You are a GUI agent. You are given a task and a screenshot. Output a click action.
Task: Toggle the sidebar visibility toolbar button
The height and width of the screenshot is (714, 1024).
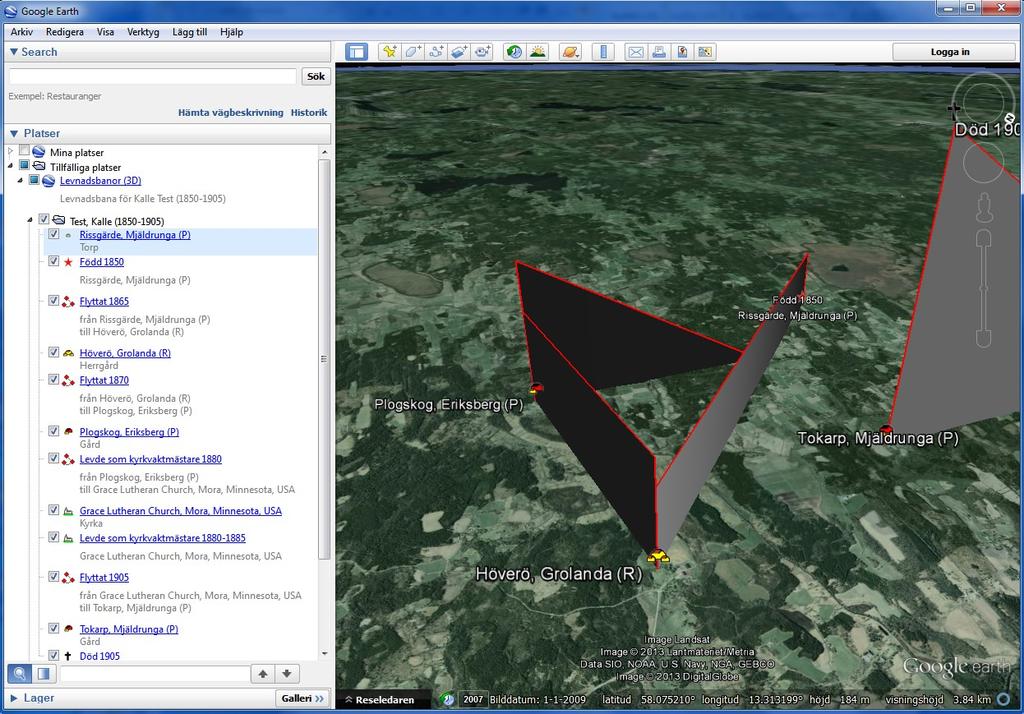pyautogui.click(x=357, y=52)
